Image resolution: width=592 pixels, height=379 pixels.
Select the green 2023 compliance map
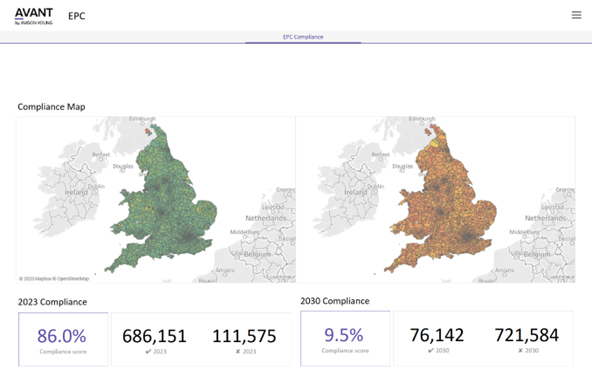156,200
